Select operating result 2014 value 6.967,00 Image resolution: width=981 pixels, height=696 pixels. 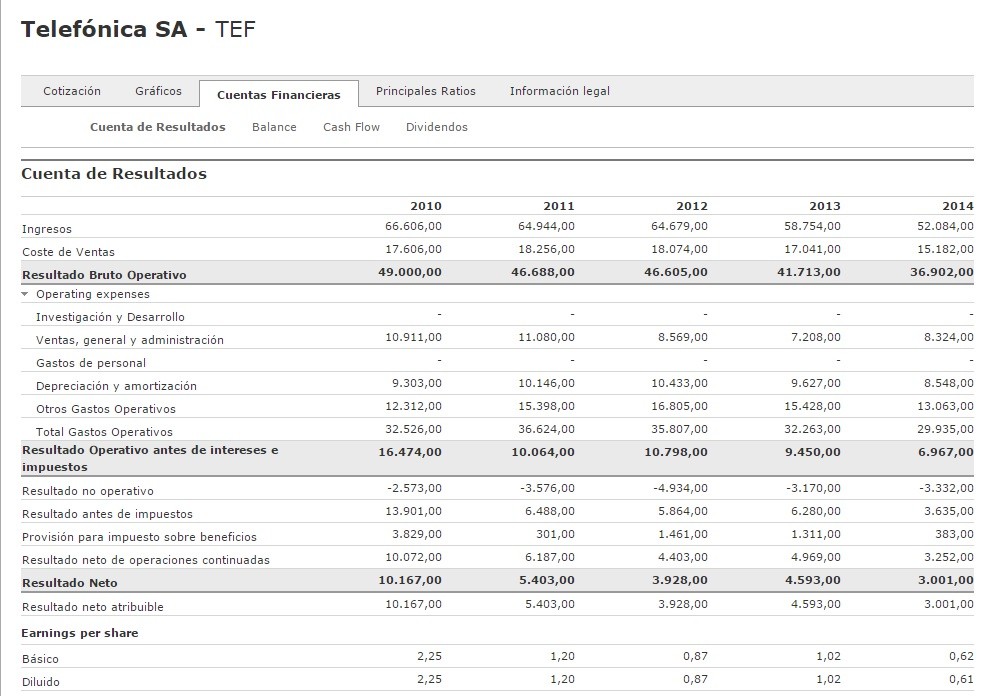(946, 452)
